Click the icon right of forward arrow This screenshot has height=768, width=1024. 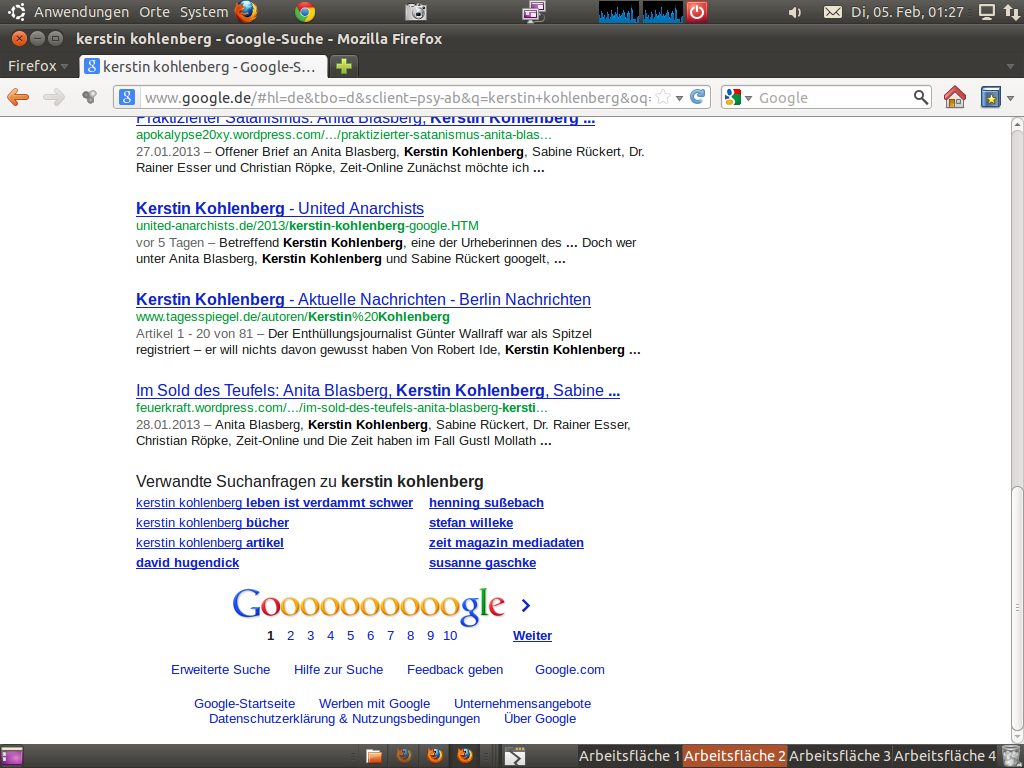tap(89, 97)
